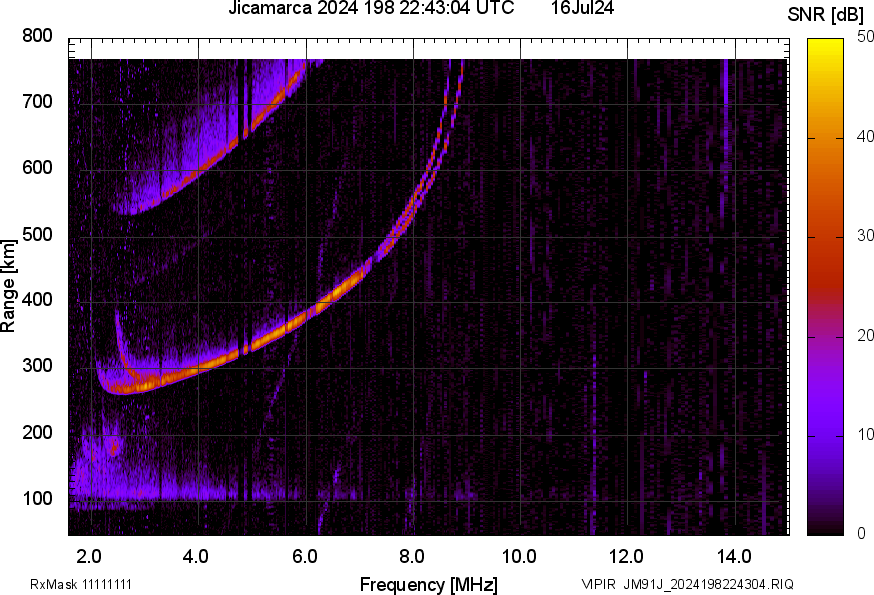Click the colorbar 0 tick label
874x595 pixels.
point(862,534)
